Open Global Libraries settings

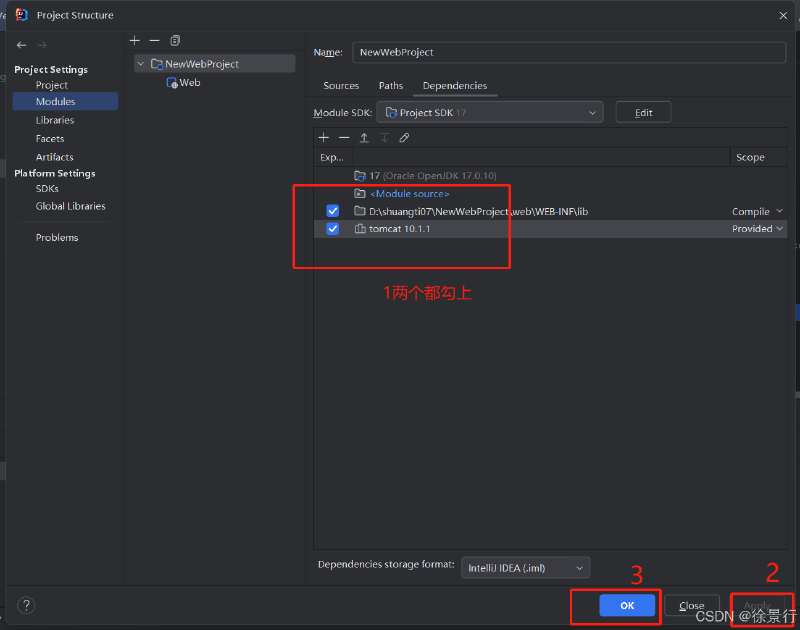click(x=70, y=206)
